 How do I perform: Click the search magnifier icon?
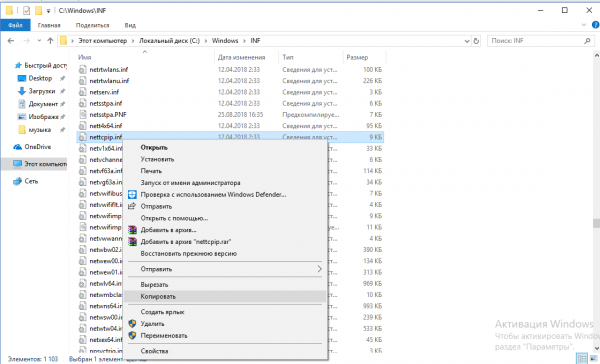click(x=587, y=41)
